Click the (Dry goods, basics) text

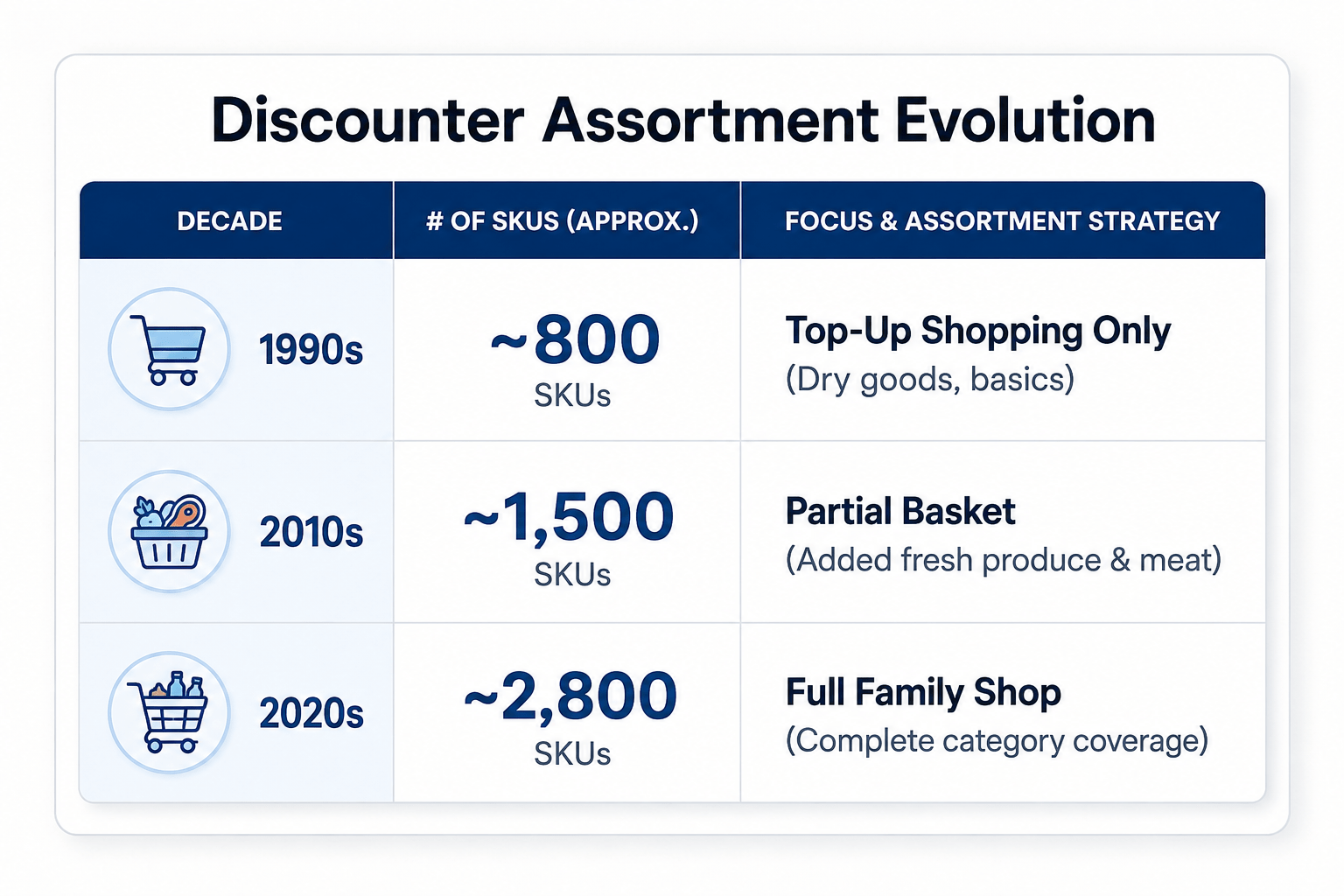pos(929,380)
